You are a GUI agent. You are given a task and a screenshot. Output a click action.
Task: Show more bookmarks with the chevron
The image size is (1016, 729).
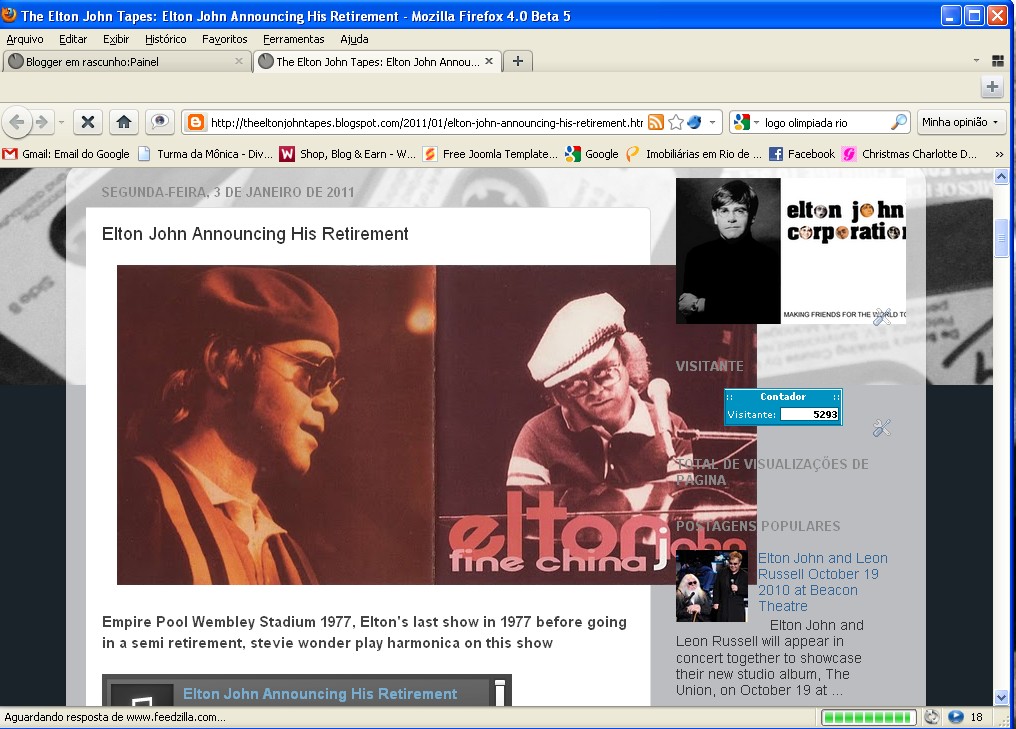pyautogui.click(x=999, y=154)
